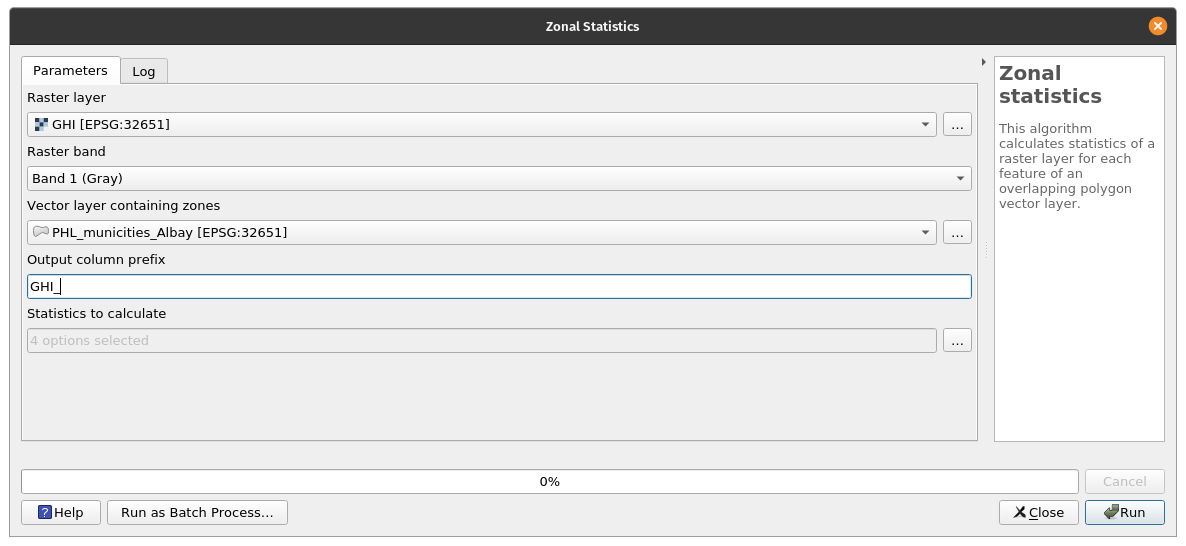The image size is (1186, 546).
Task: Select the Parameters tab
Action: tap(70, 71)
